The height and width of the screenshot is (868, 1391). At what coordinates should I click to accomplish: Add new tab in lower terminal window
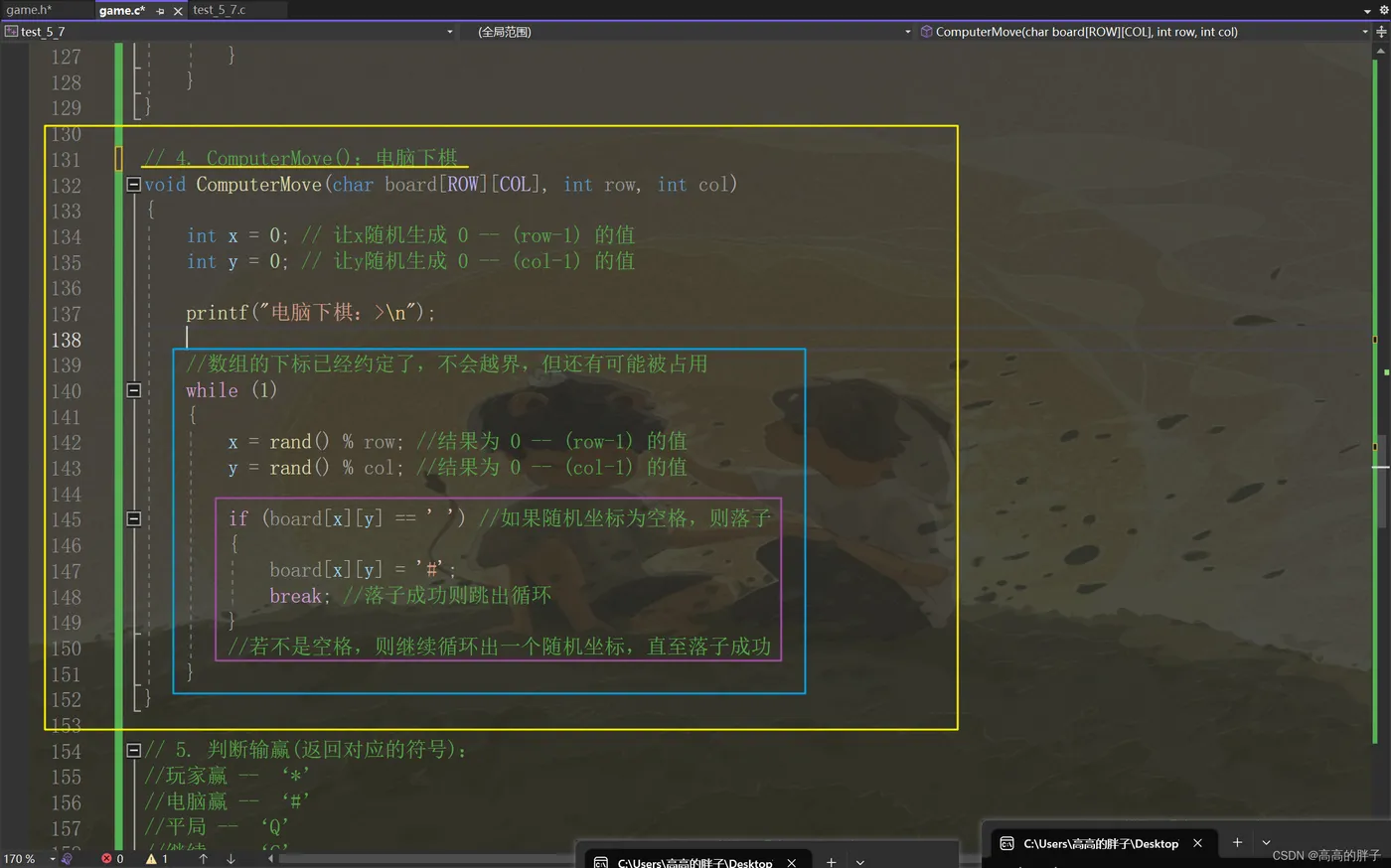tap(832, 862)
